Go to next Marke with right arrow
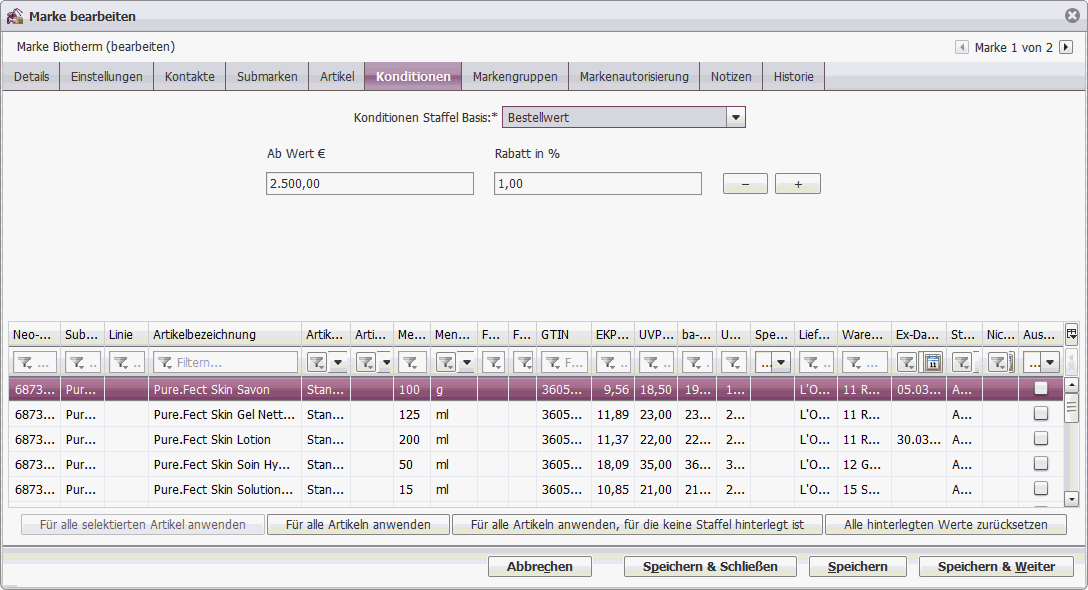This screenshot has width=1088, height=590. pyautogui.click(x=1066, y=47)
